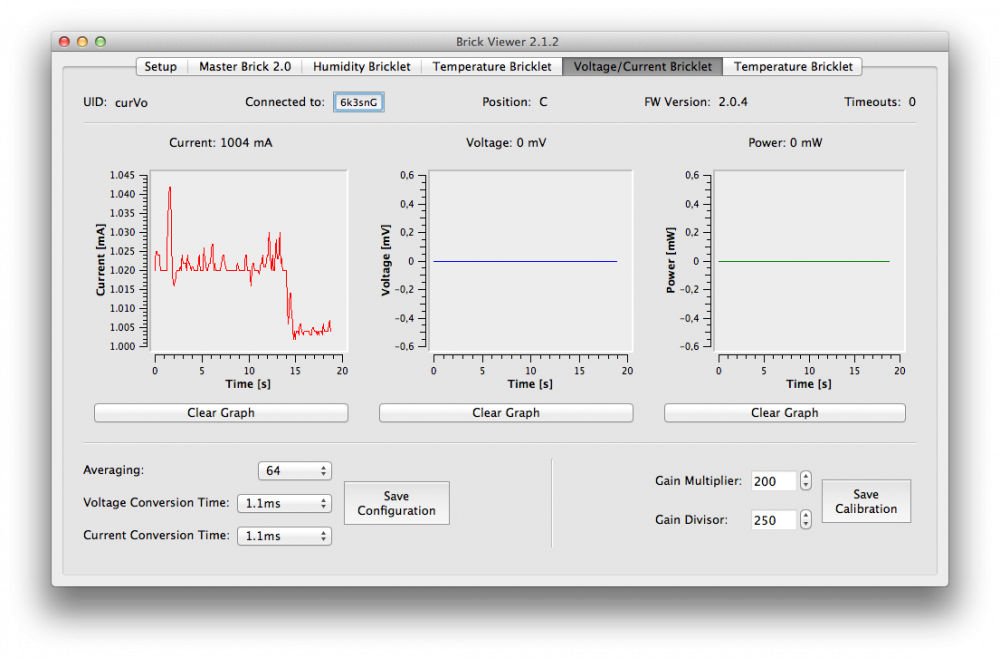Screen dimensions: 1000x658
Task: Increment the Gain Multiplier stepper
Action: click(806, 476)
